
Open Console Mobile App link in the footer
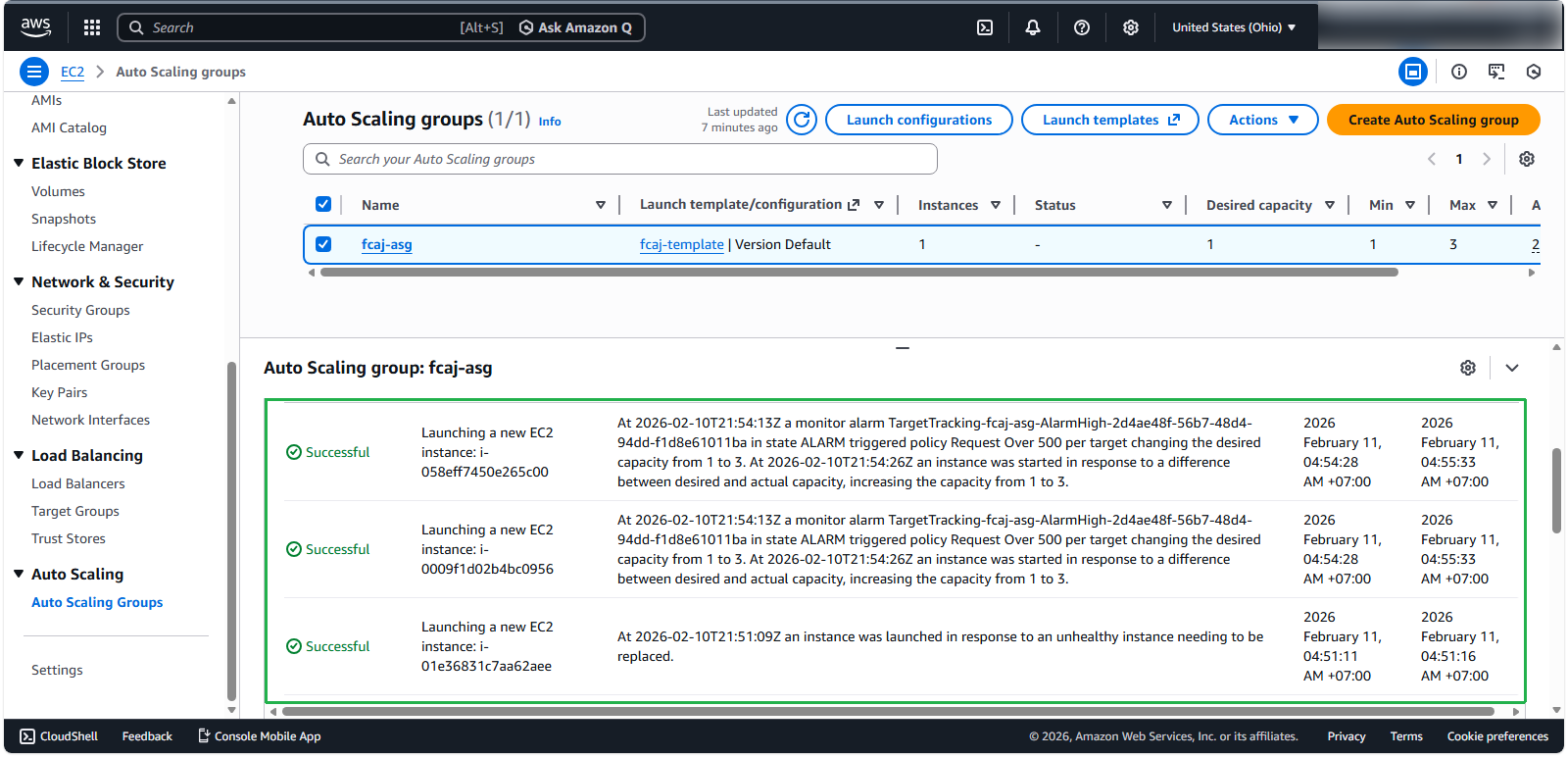[259, 736]
